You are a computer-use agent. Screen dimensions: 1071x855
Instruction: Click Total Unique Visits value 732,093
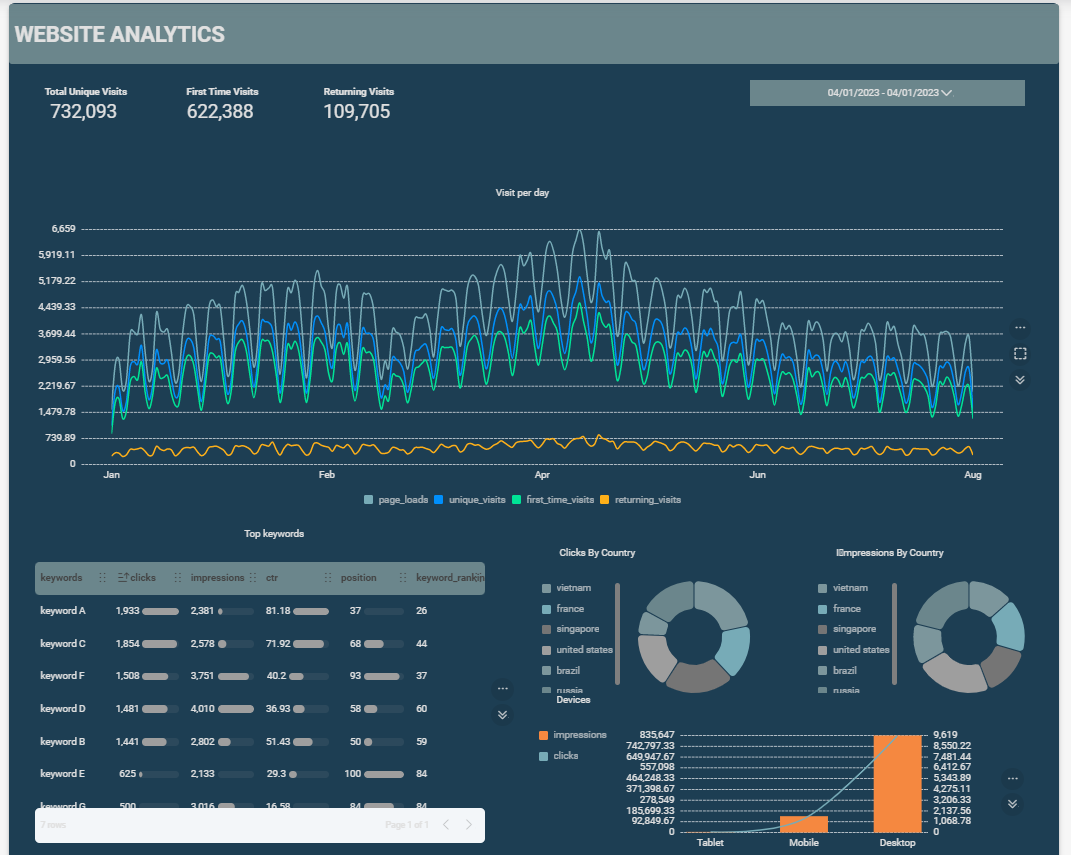point(83,111)
